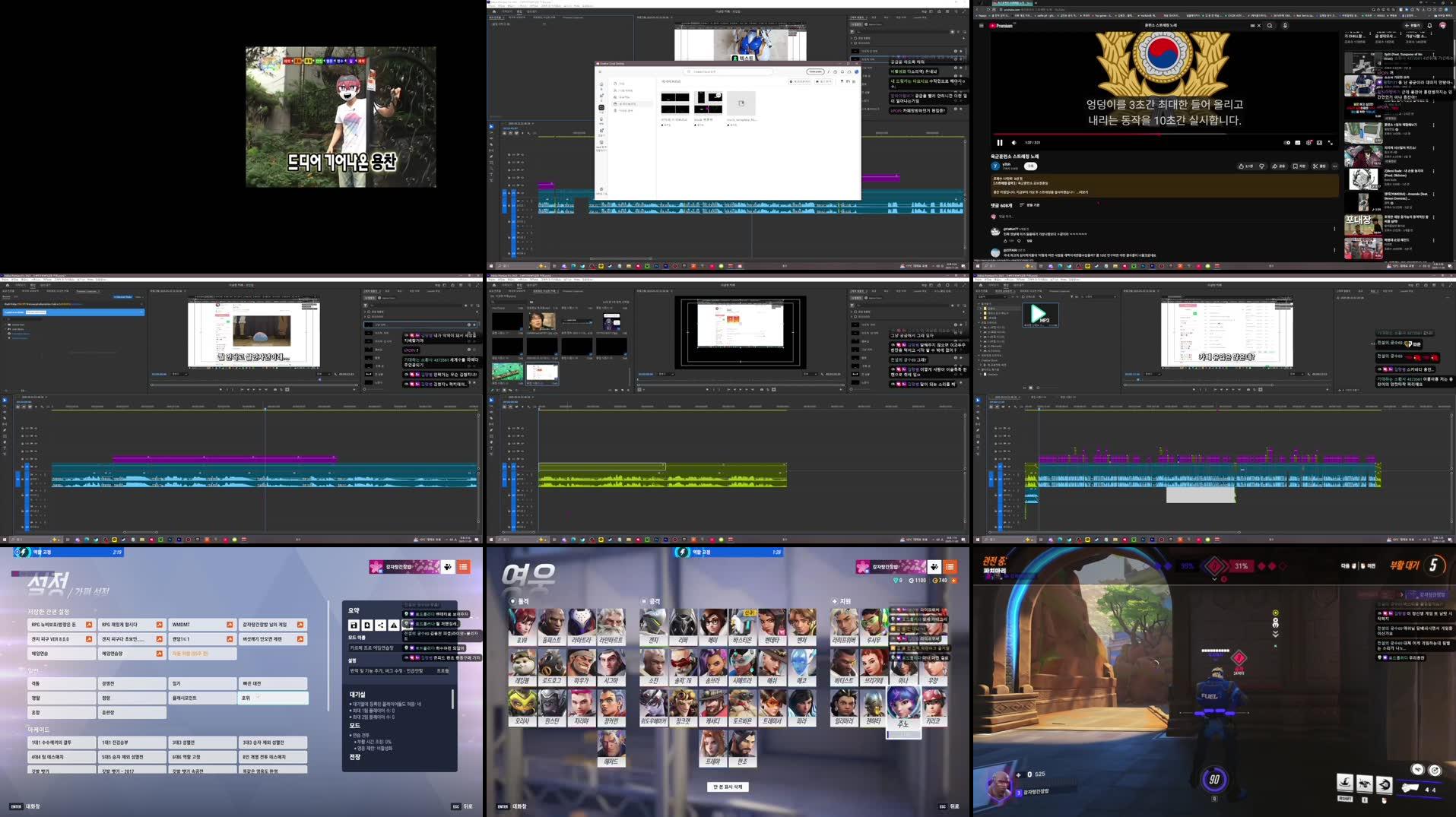Image resolution: width=1456 pixels, height=817 pixels.
Task: Pause the YouTube video with the pause icon
Action: pos(1000,143)
